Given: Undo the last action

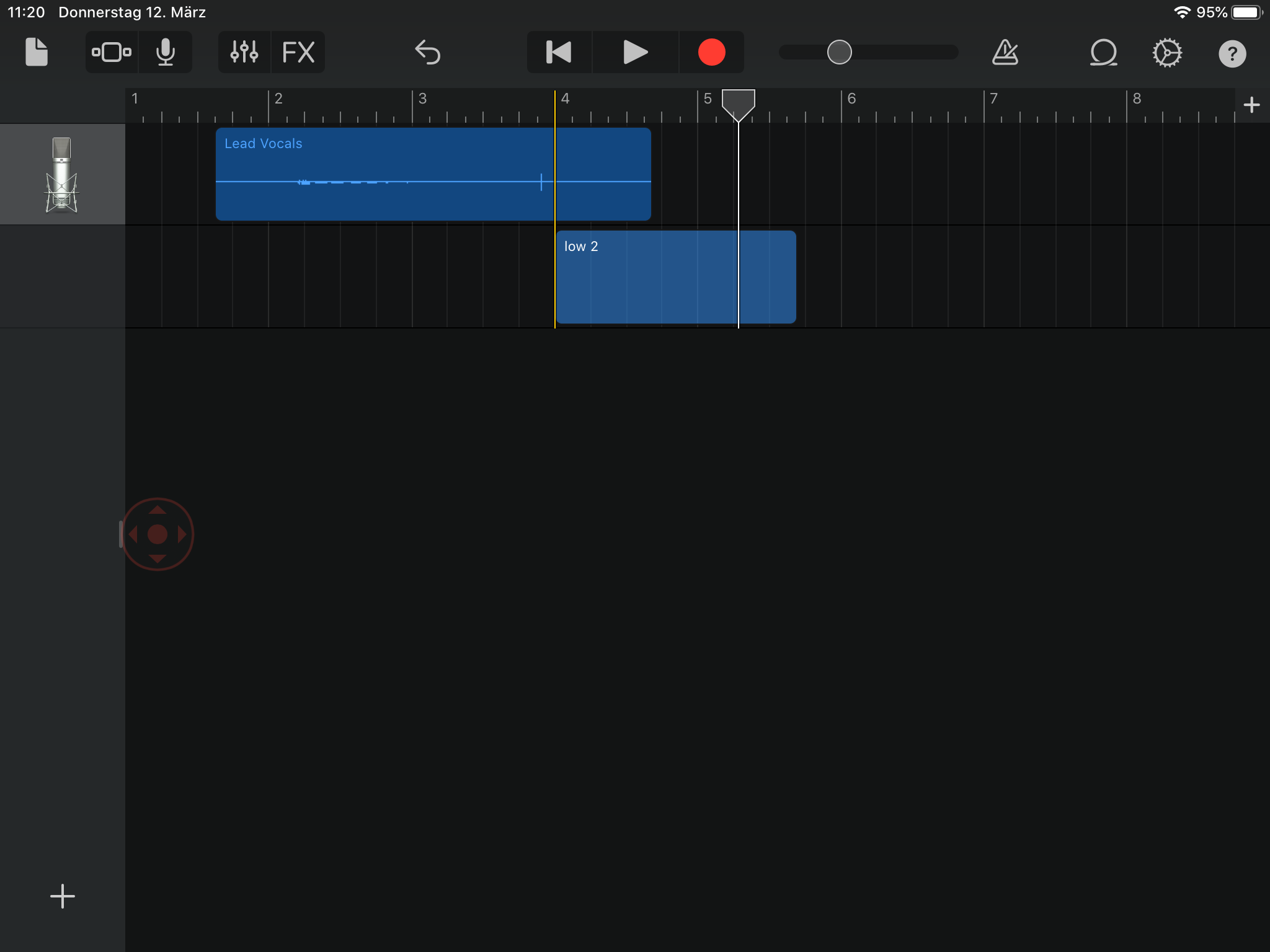Looking at the screenshot, I should click(428, 52).
